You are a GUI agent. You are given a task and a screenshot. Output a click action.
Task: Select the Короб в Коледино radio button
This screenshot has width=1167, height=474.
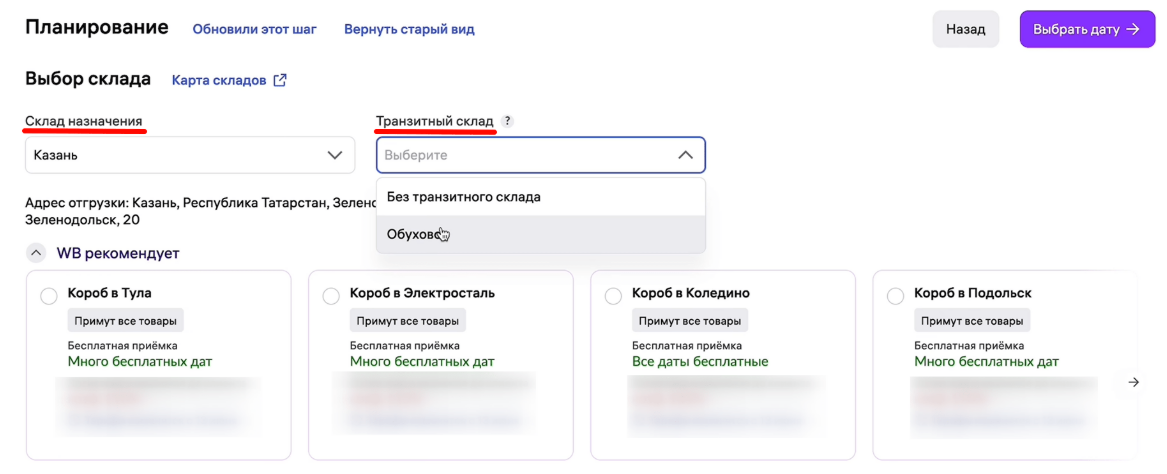click(613, 295)
